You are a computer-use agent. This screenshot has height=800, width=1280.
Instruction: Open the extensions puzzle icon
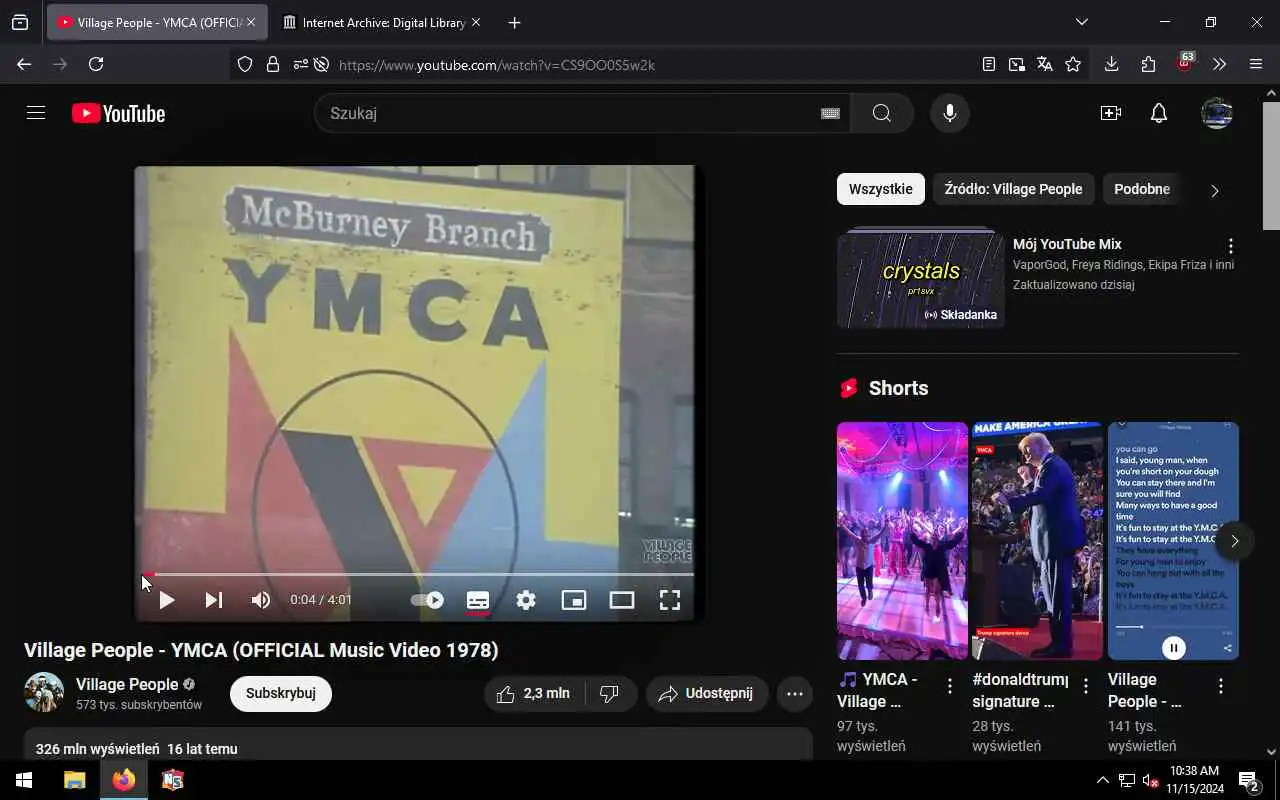pos(1148,64)
